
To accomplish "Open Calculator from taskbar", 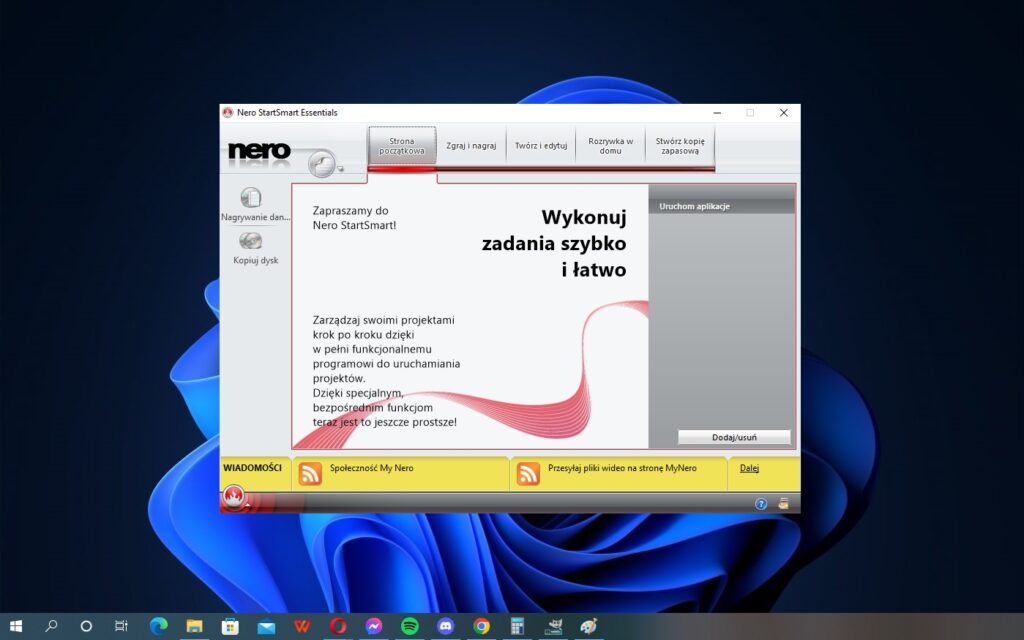I will coord(517,626).
